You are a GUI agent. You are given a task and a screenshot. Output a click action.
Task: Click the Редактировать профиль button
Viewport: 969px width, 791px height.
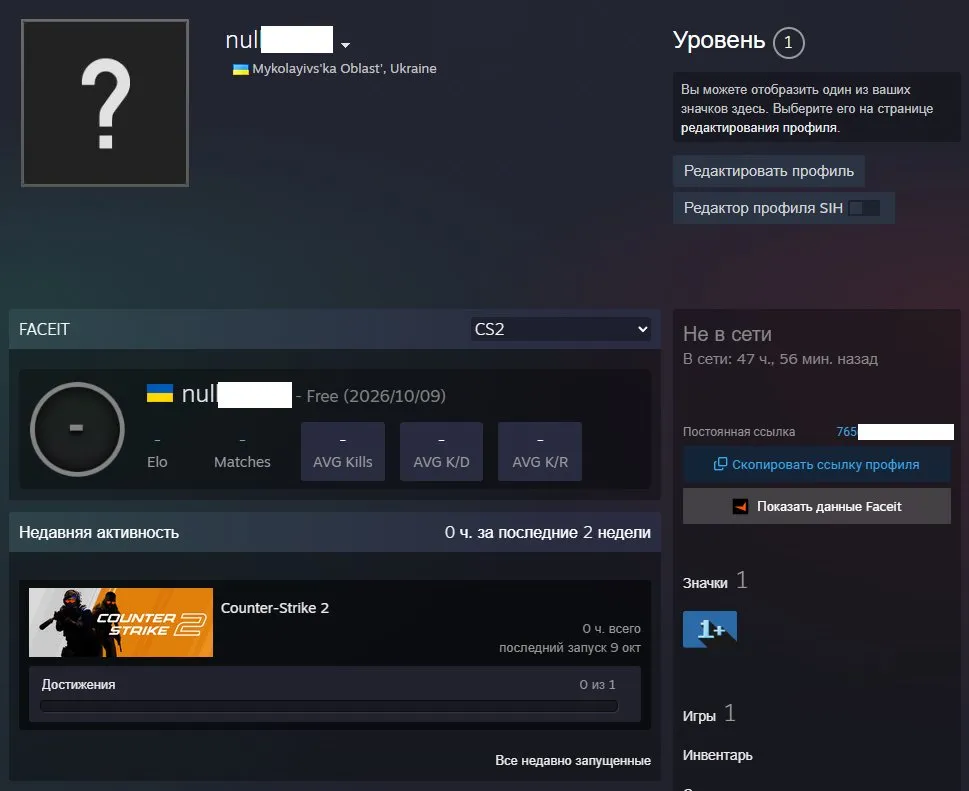769,171
